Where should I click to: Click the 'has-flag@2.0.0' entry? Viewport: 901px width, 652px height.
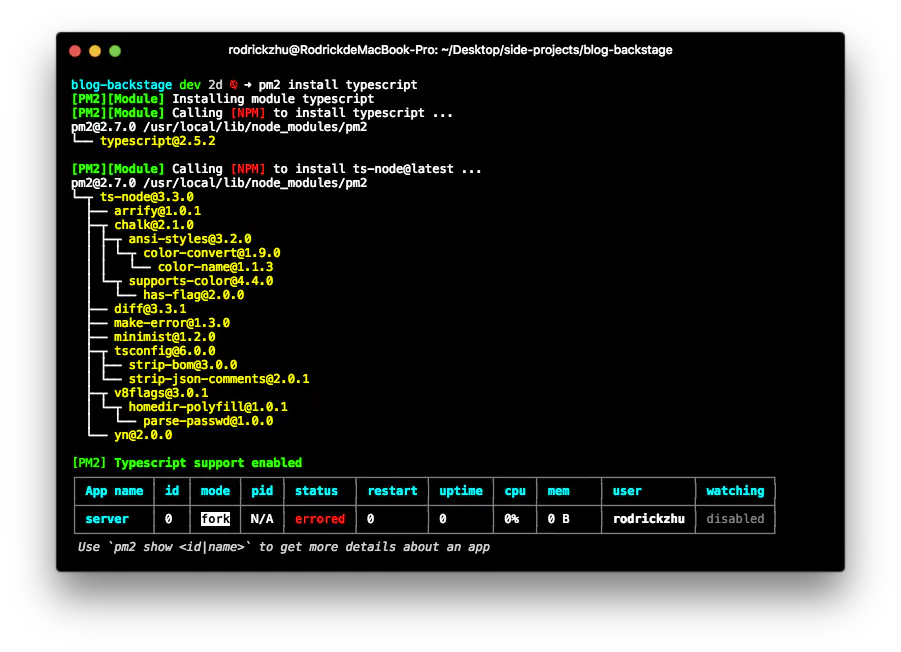coord(194,295)
